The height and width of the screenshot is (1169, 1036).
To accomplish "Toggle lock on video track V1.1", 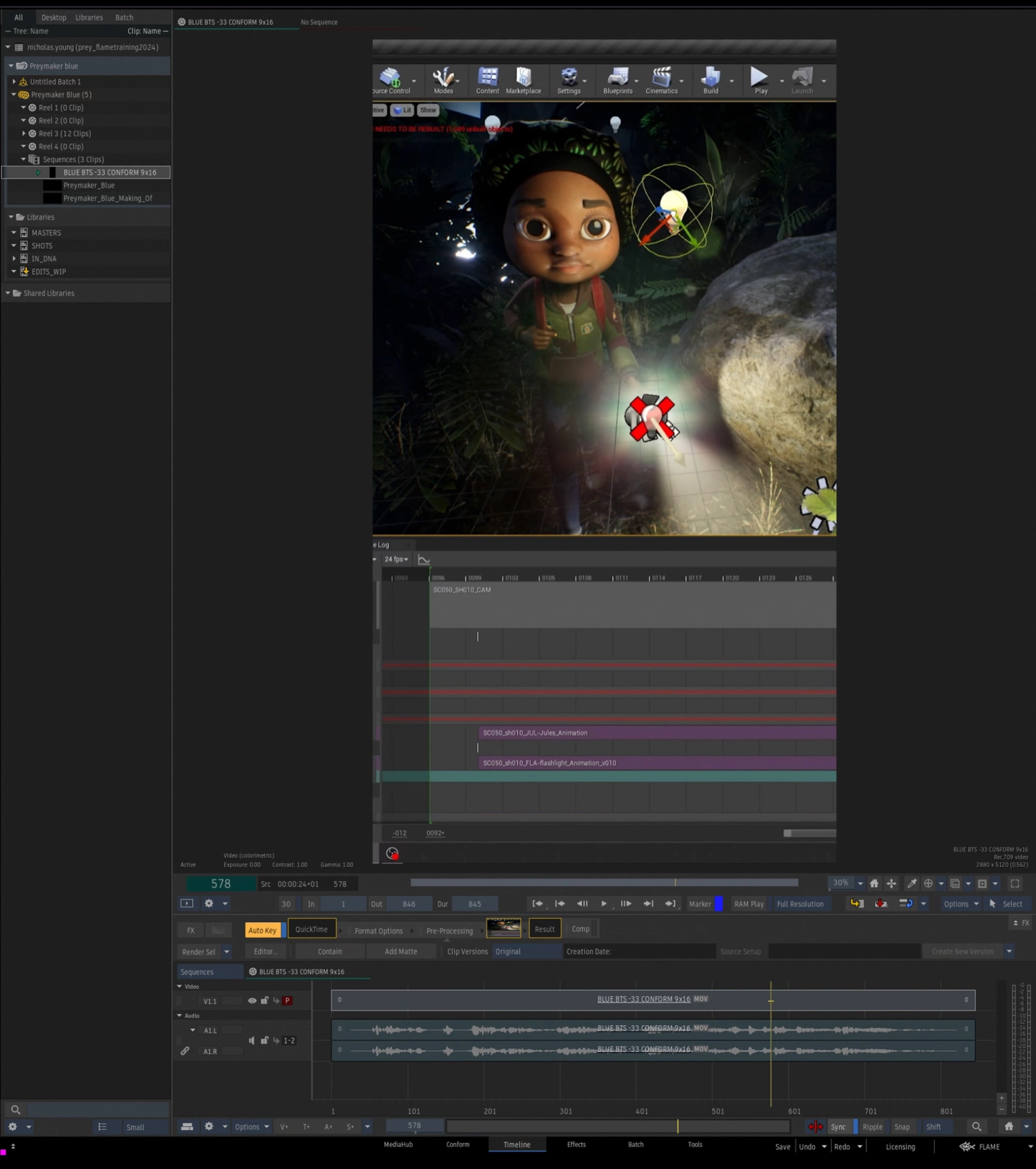I will [265, 1001].
